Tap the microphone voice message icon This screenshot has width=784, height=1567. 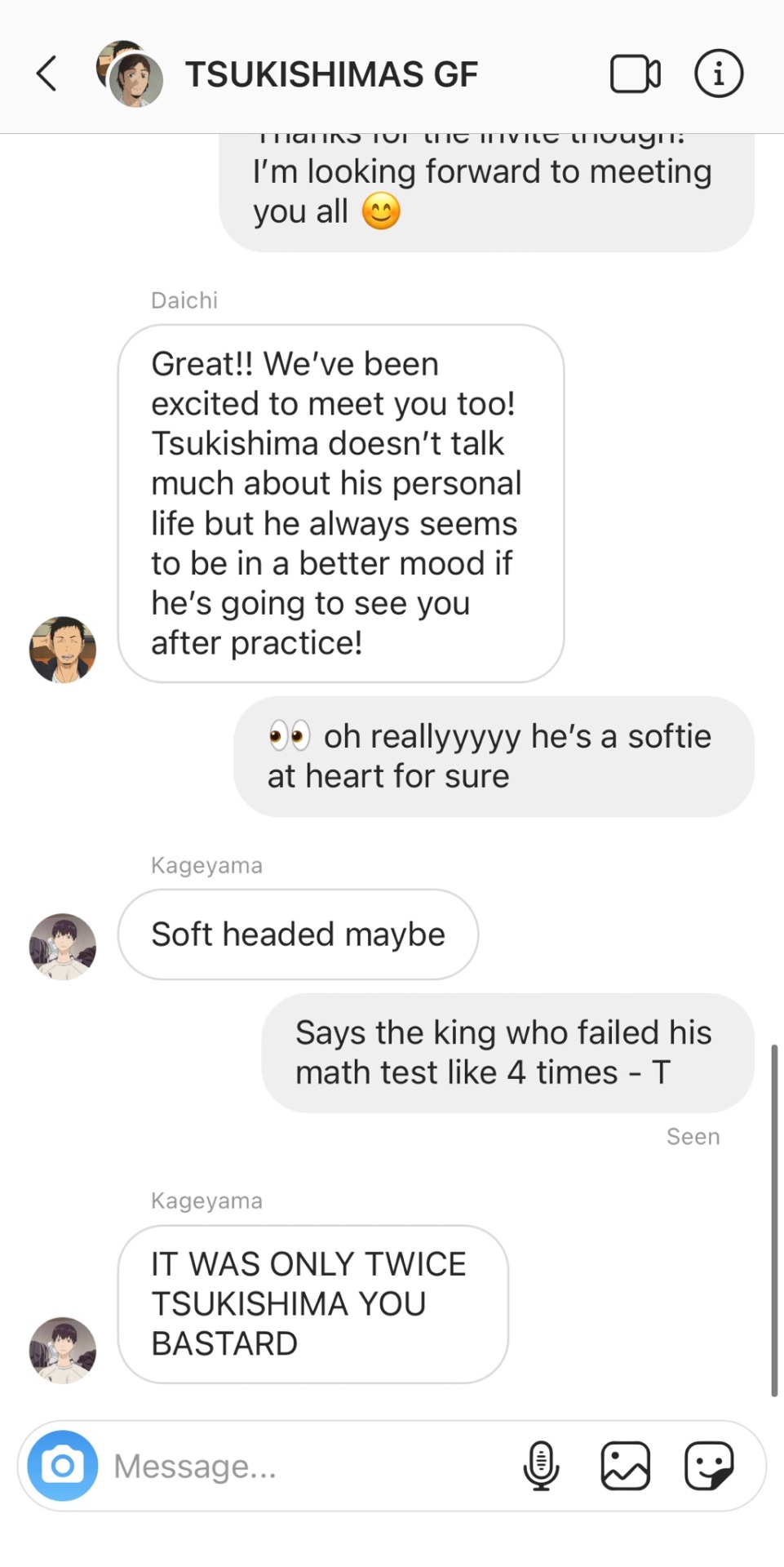click(541, 1466)
